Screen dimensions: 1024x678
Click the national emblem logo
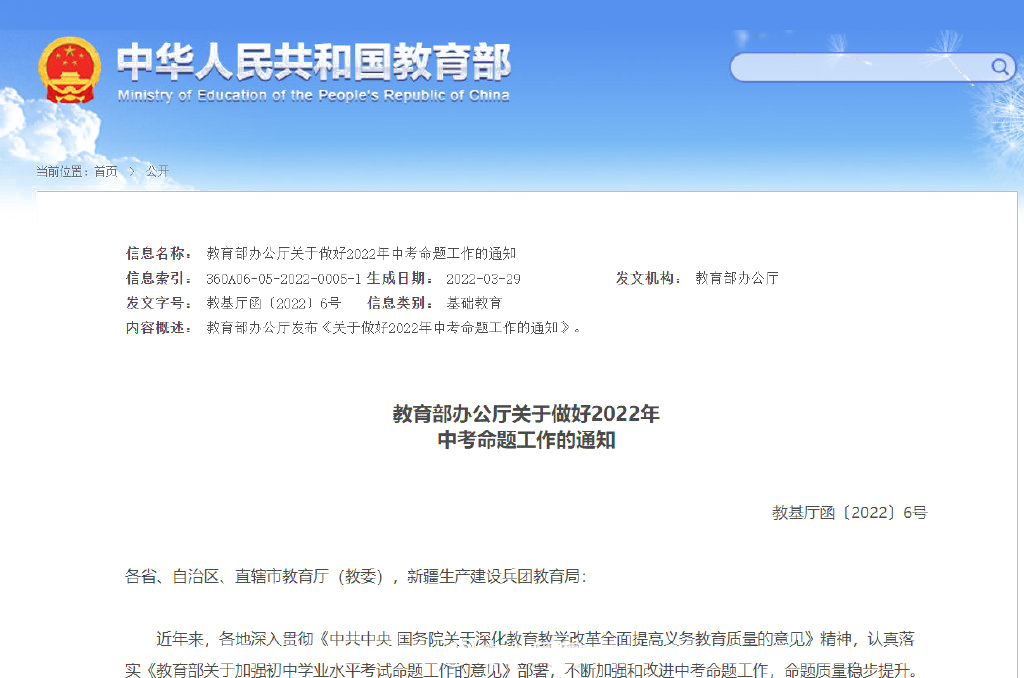(69, 69)
